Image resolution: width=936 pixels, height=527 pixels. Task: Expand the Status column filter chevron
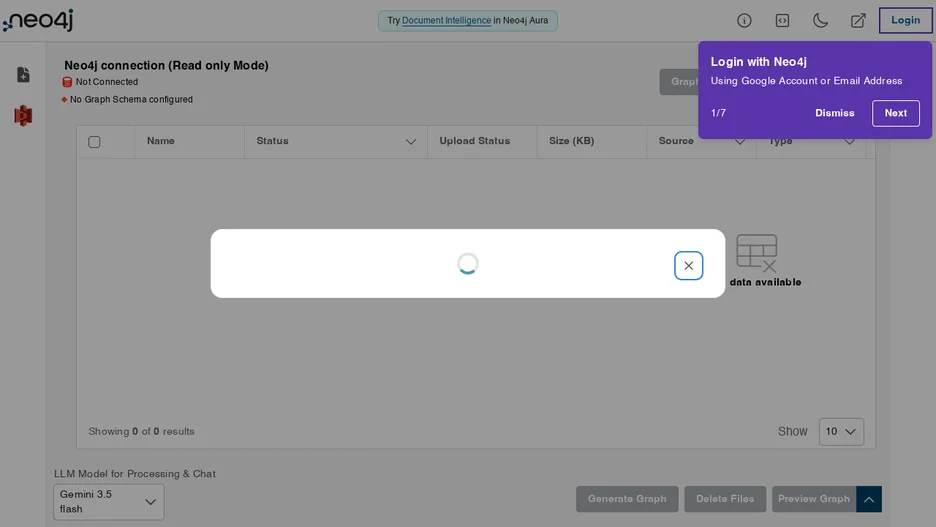(411, 142)
